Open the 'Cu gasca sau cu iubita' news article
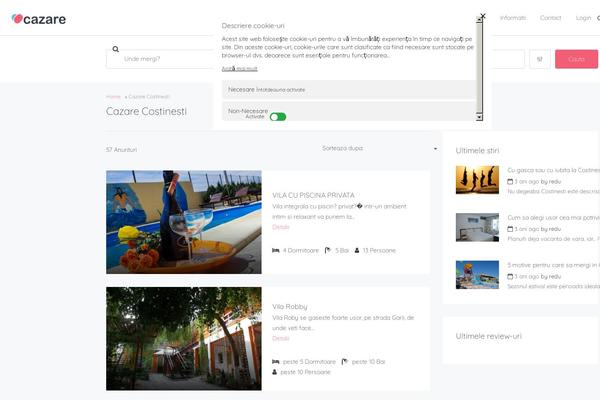 553,170
